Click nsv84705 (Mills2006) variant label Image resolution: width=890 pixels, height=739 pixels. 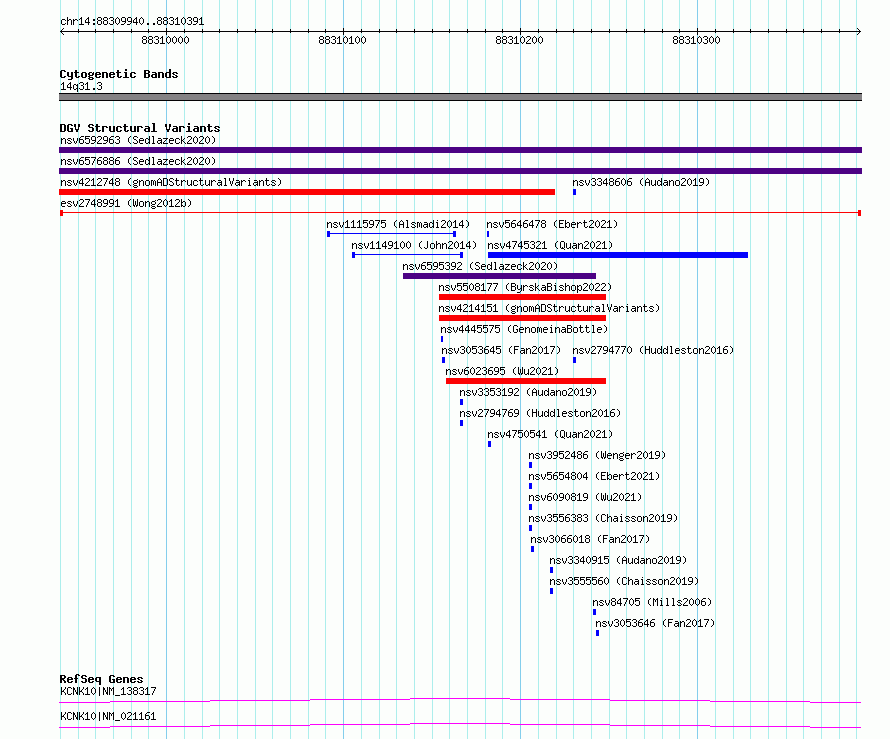click(x=652, y=602)
